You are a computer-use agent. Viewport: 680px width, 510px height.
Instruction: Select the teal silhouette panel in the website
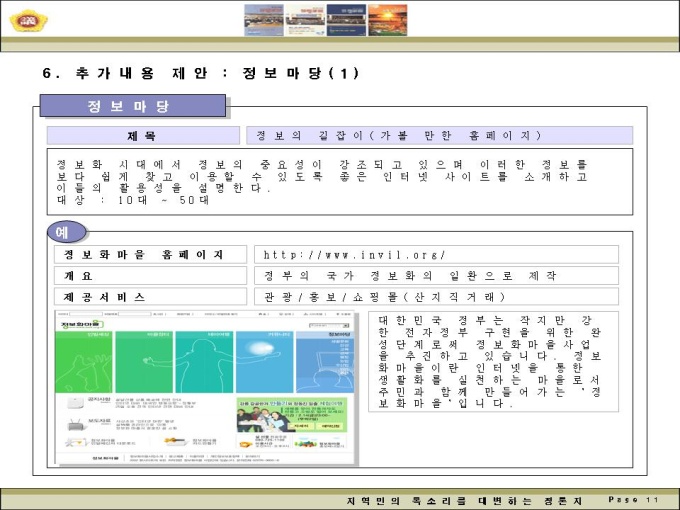coord(204,361)
